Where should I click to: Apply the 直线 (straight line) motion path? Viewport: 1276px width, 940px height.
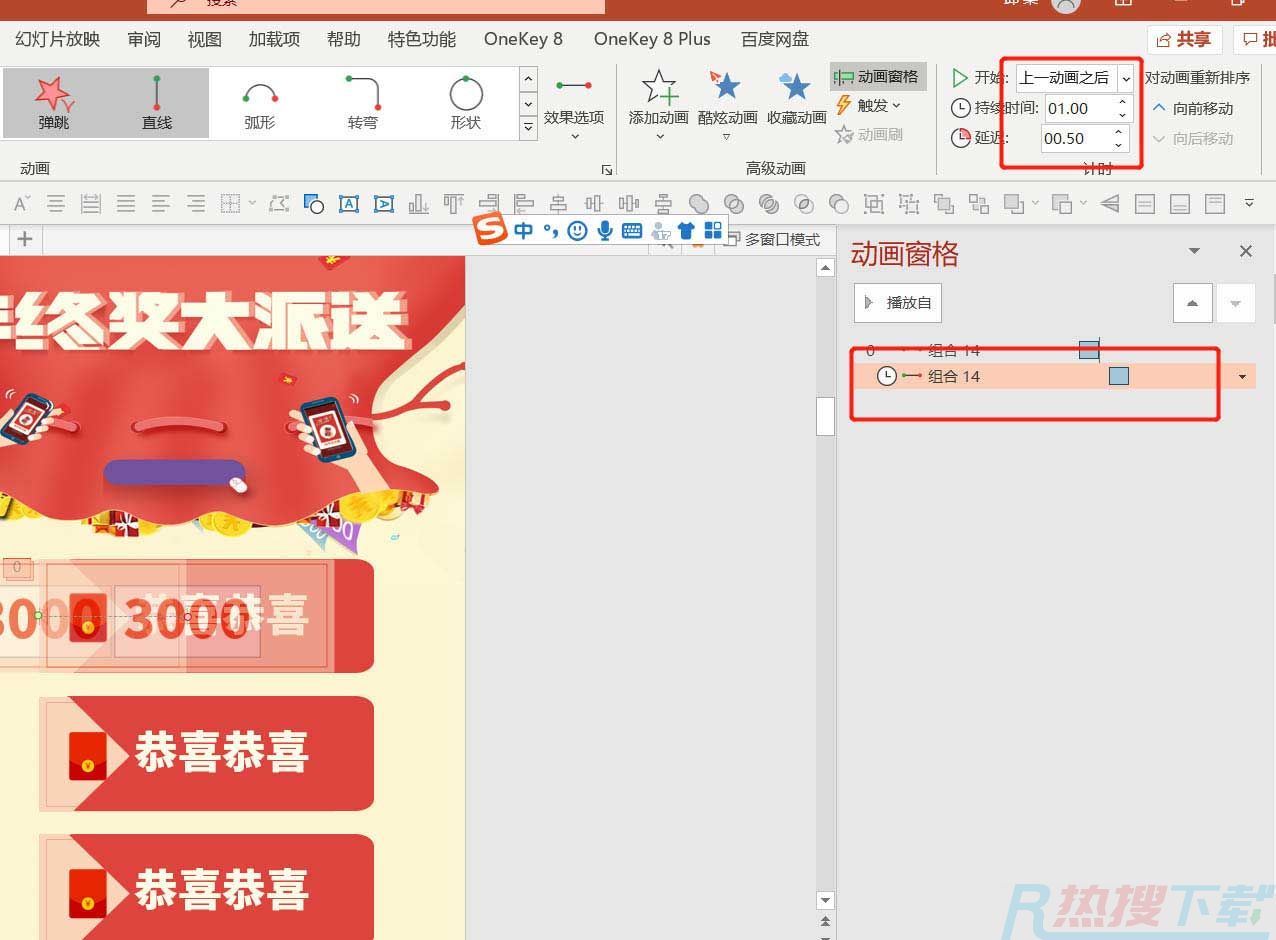(x=156, y=100)
